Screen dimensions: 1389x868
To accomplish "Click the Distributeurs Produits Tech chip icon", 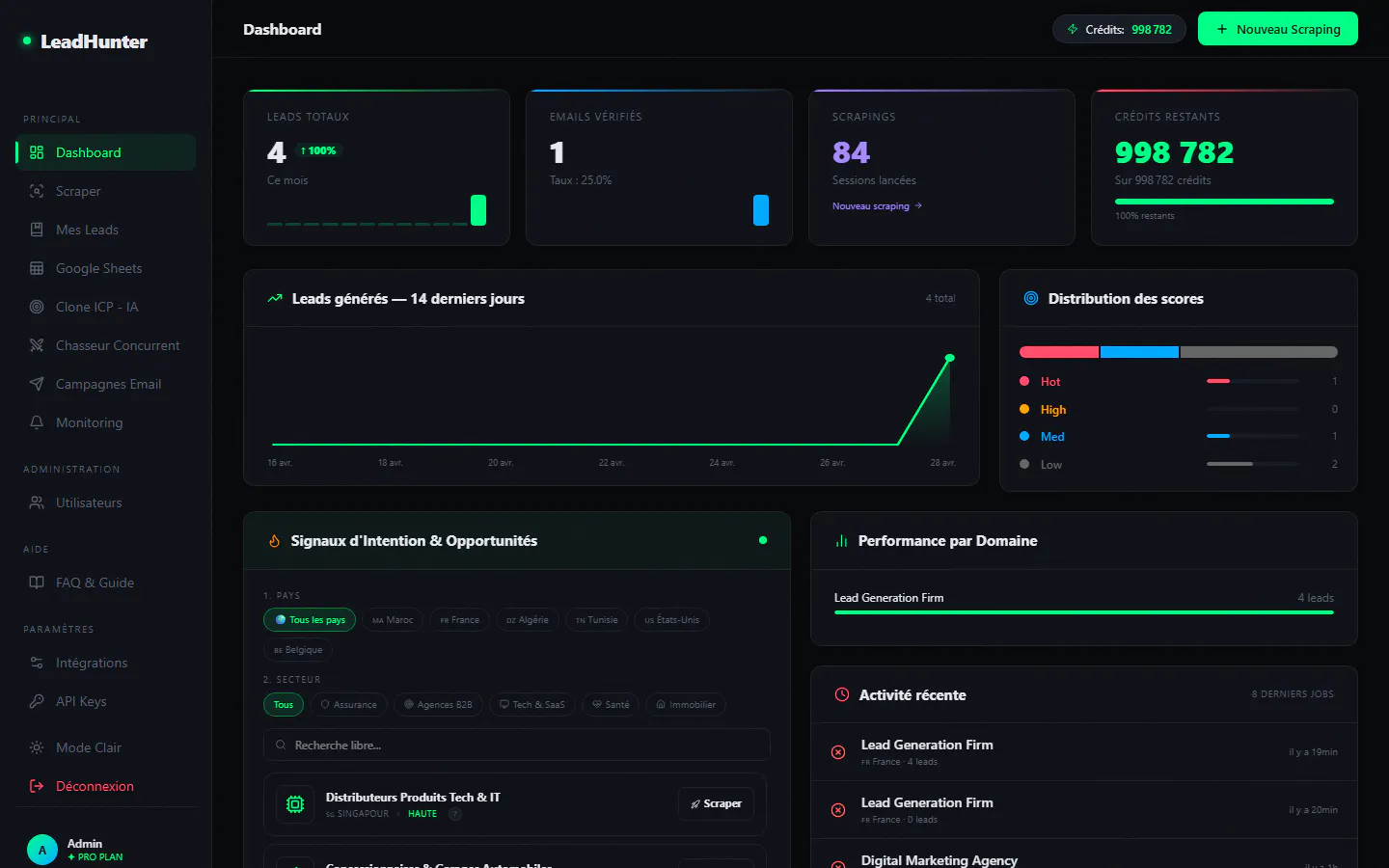I will [295, 804].
